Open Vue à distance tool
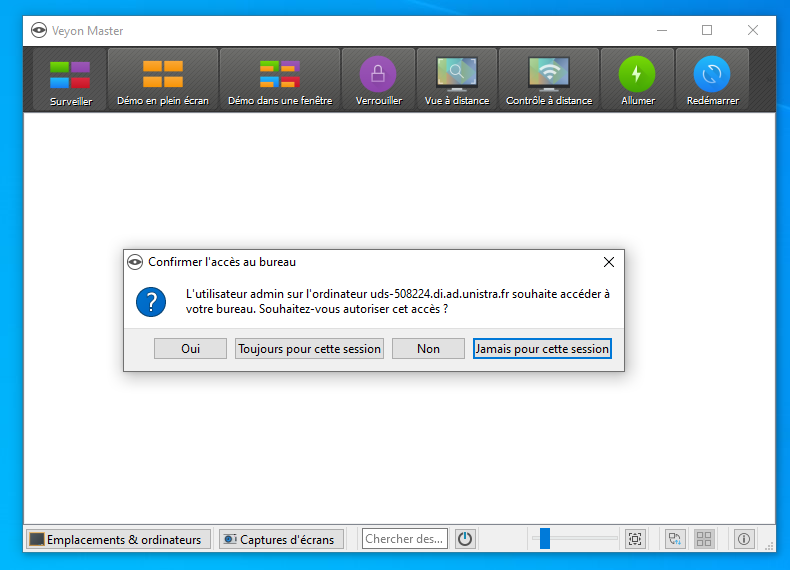Image resolution: width=790 pixels, height=570 pixels. click(x=456, y=80)
